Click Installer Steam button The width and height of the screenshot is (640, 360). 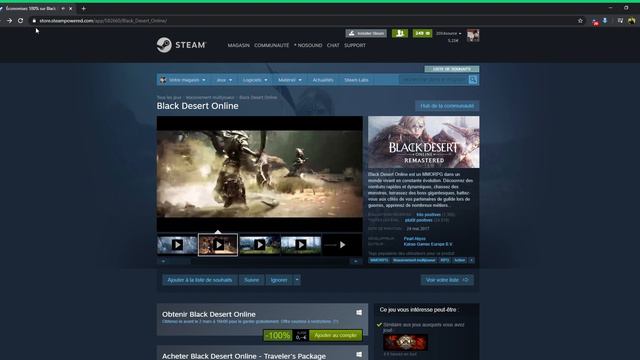click(366, 33)
